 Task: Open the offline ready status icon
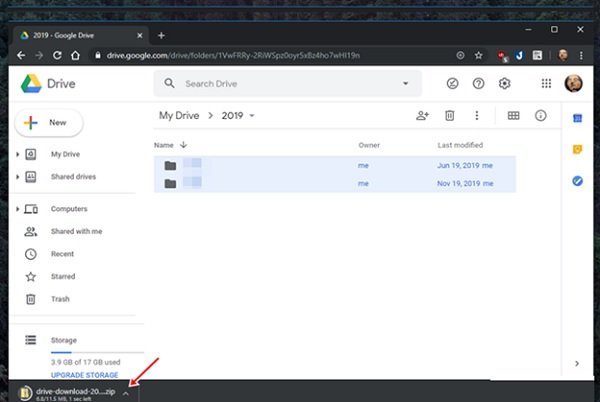(452, 83)
